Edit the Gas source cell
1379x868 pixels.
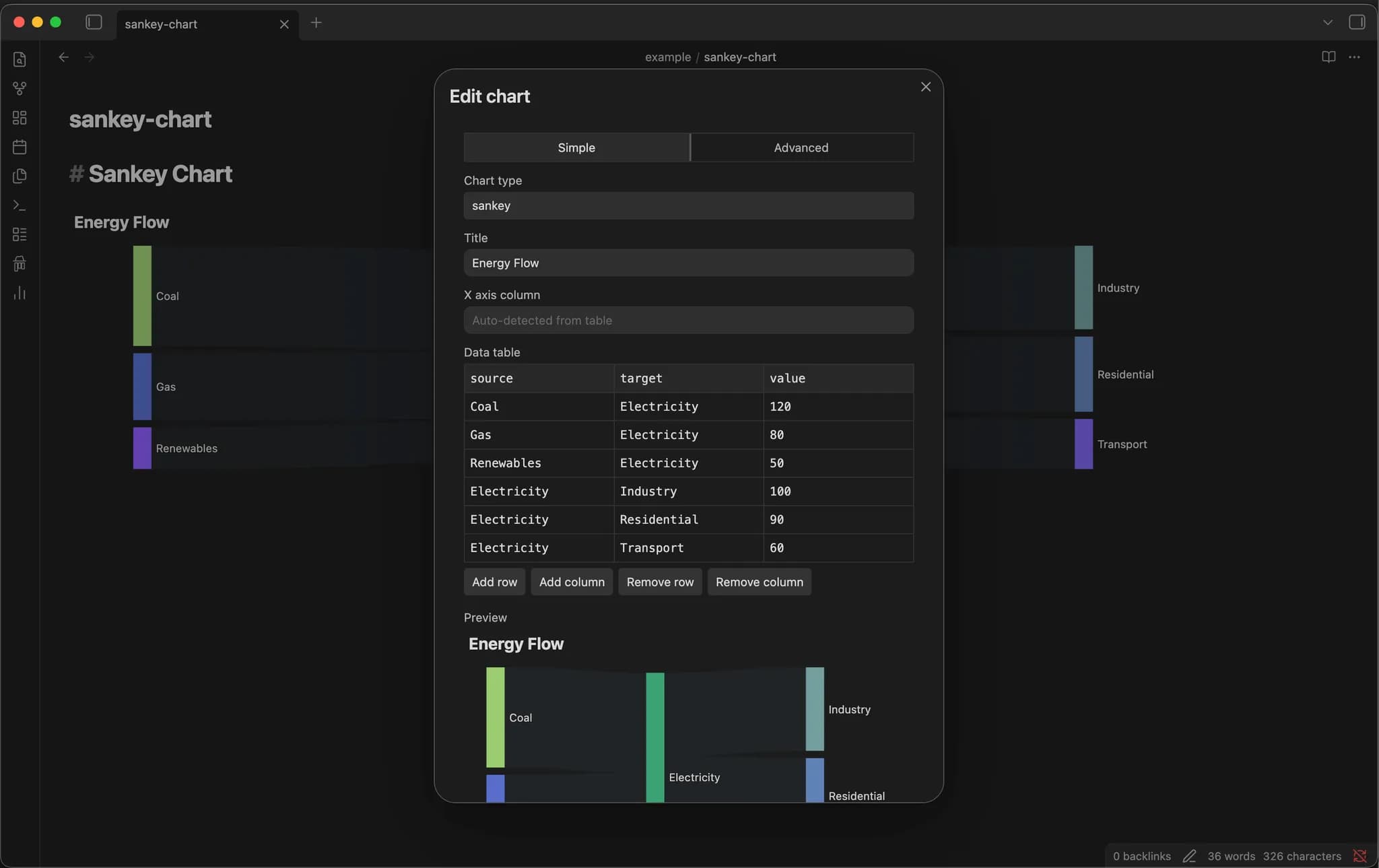coord(539,435)
